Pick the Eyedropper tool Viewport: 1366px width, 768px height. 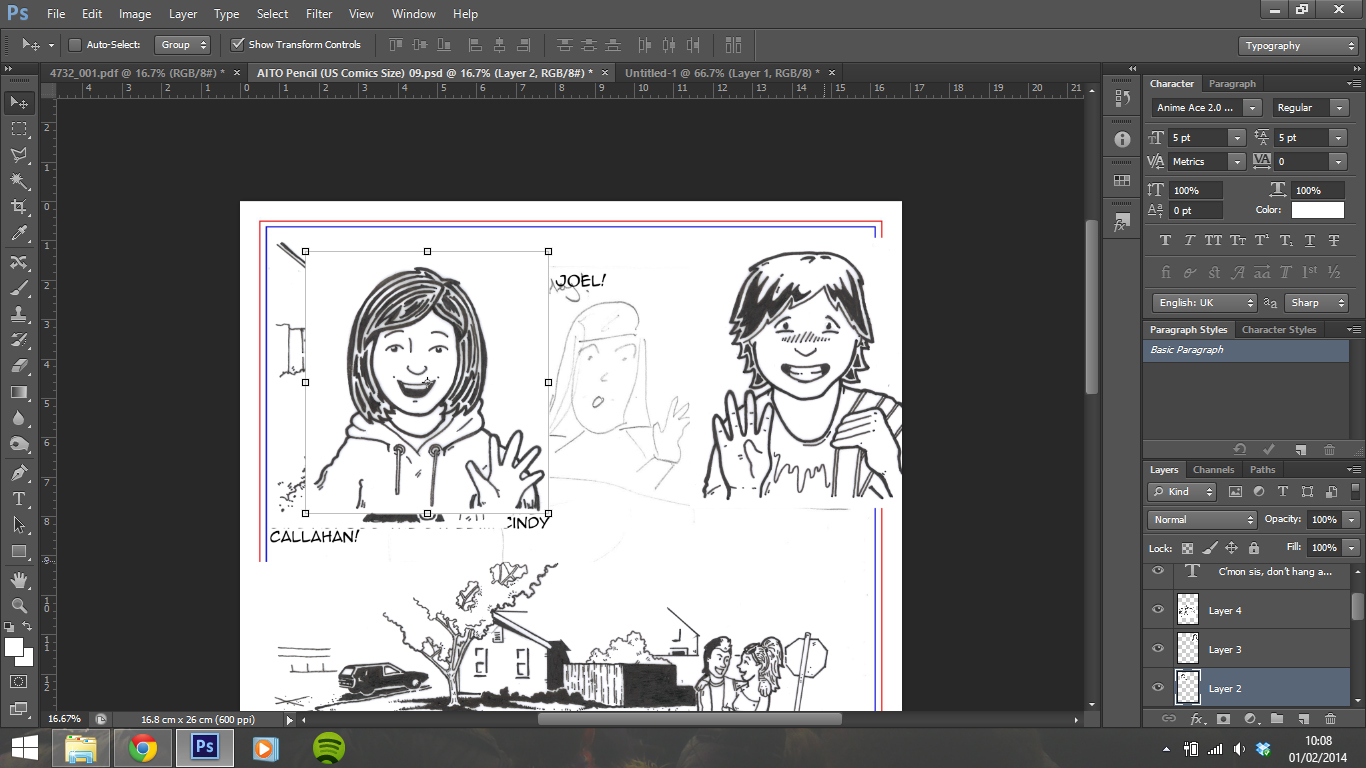coord(18,234)
